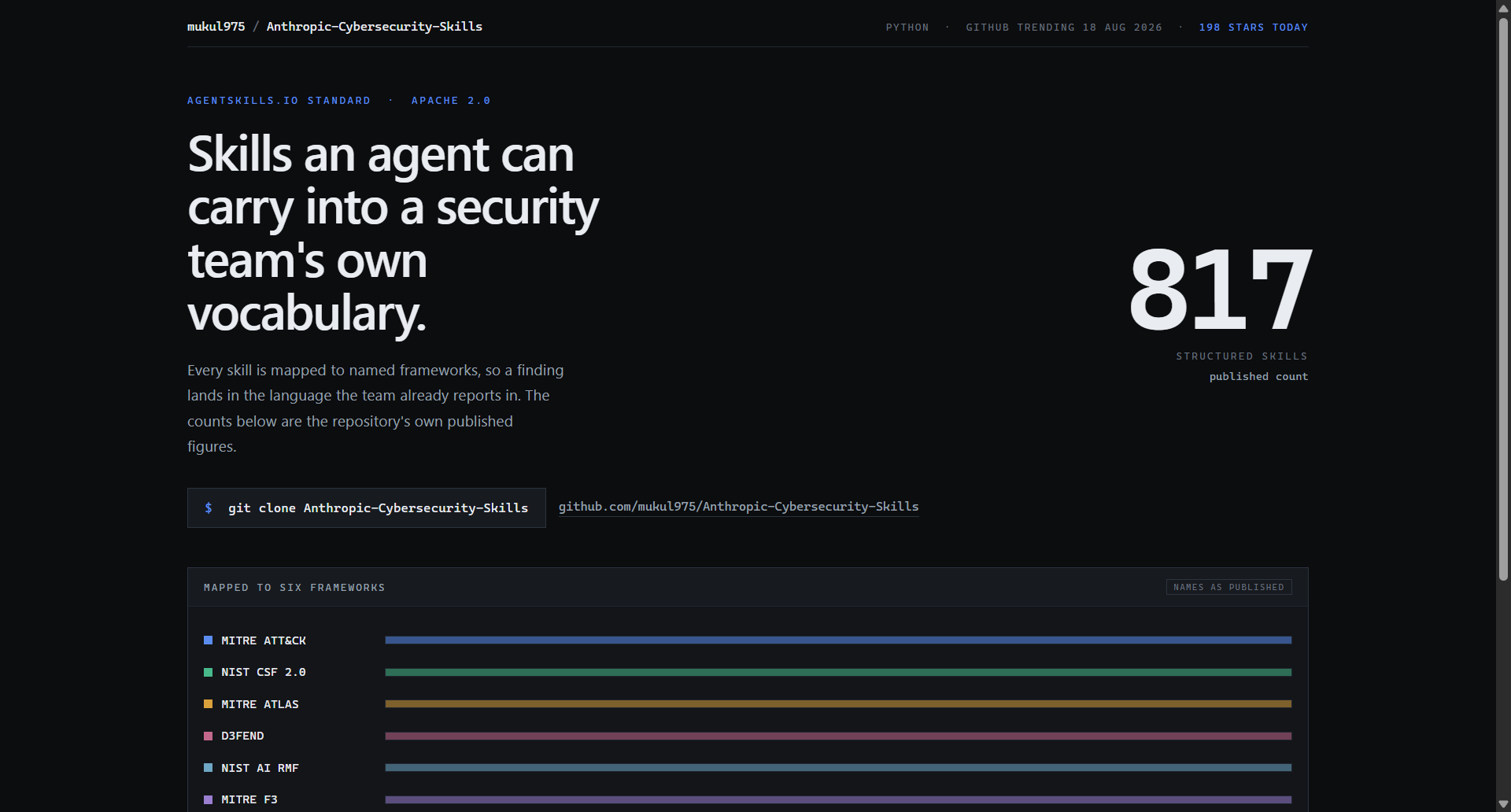This screenshot has width=1511, height=812.
Task: Click the D3FEND pink bar
Action: (838, 736)
